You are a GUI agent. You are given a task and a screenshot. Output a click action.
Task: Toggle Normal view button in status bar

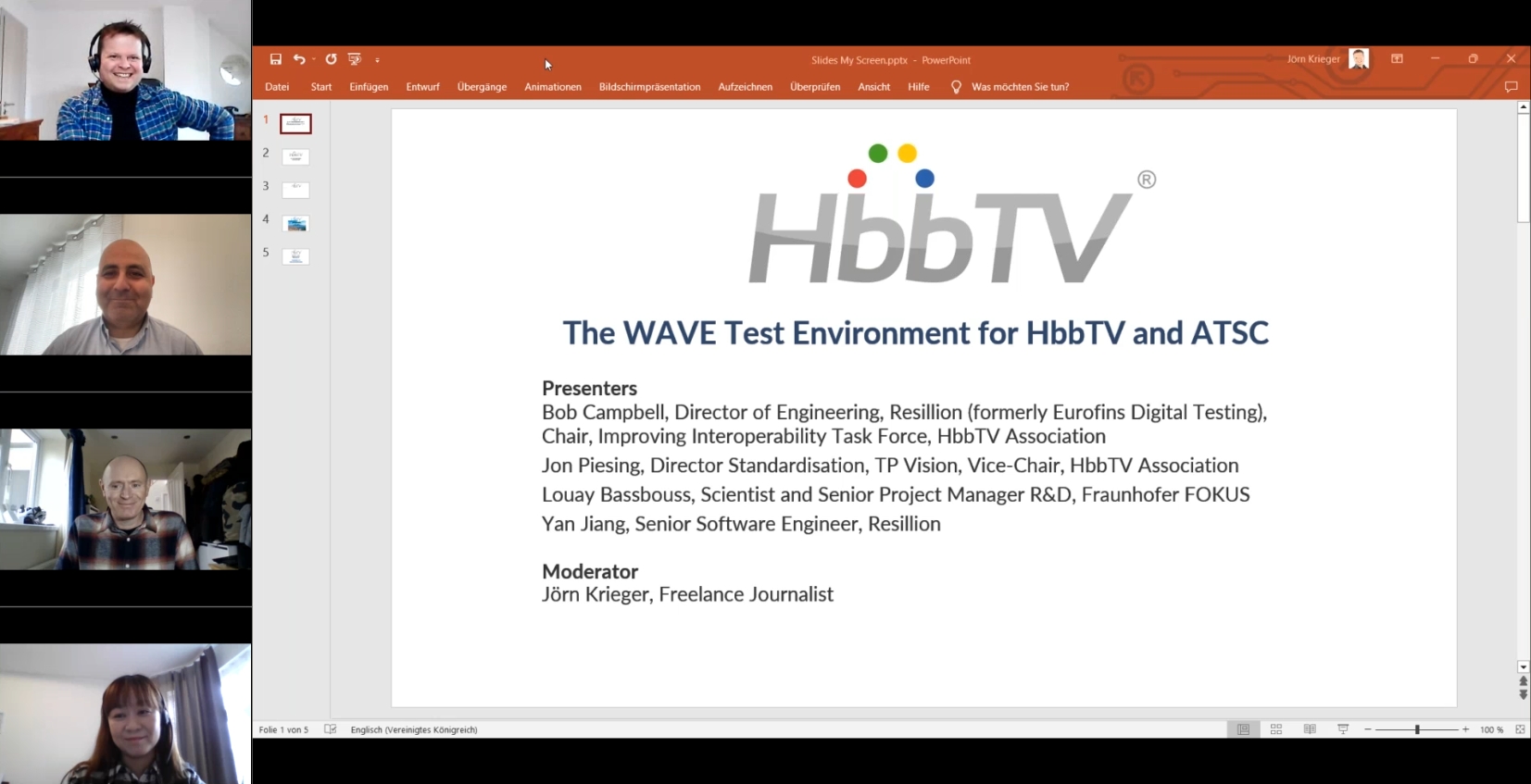point(1243,729)
